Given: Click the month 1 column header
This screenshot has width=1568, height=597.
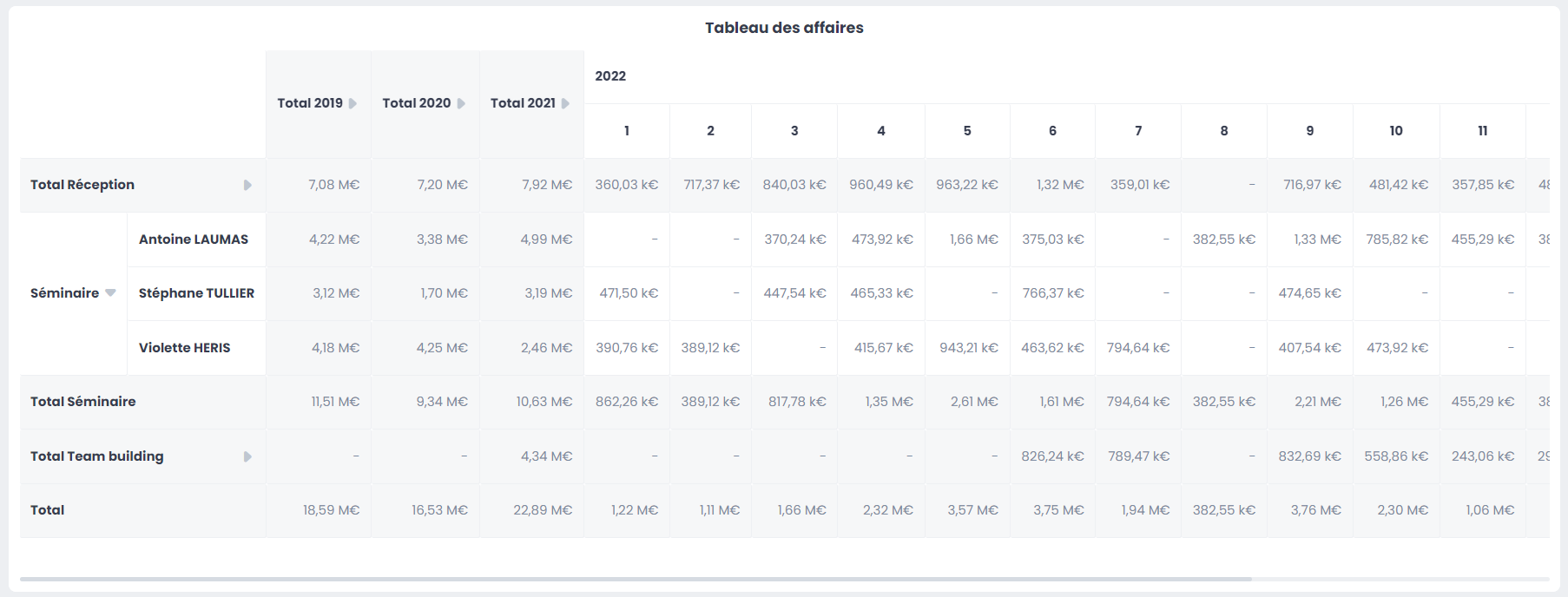Looking at the screenshot, I should (x=626, y=131).
